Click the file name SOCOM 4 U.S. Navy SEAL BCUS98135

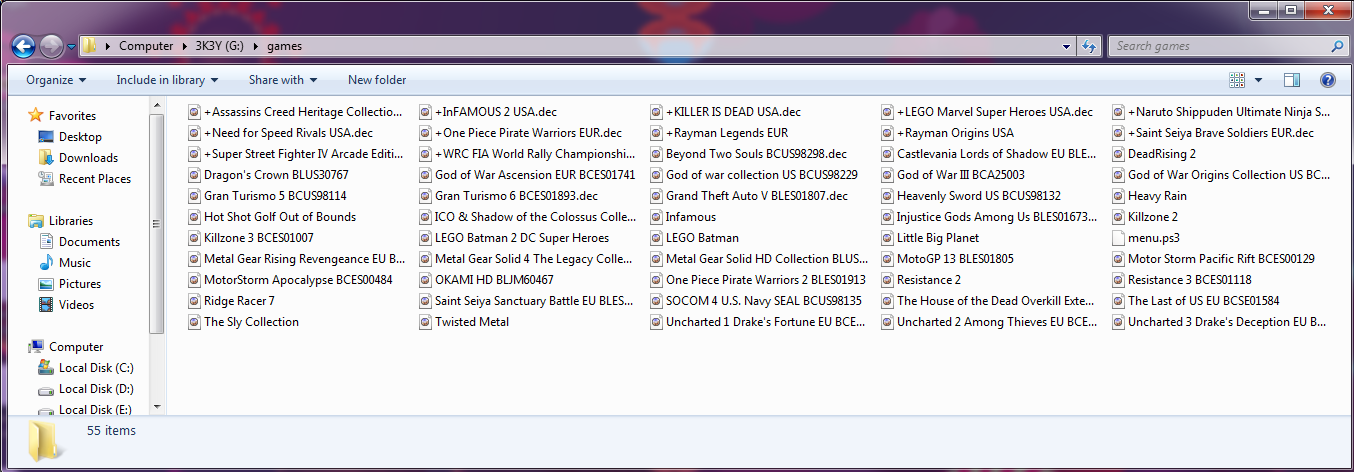point(764,301)
